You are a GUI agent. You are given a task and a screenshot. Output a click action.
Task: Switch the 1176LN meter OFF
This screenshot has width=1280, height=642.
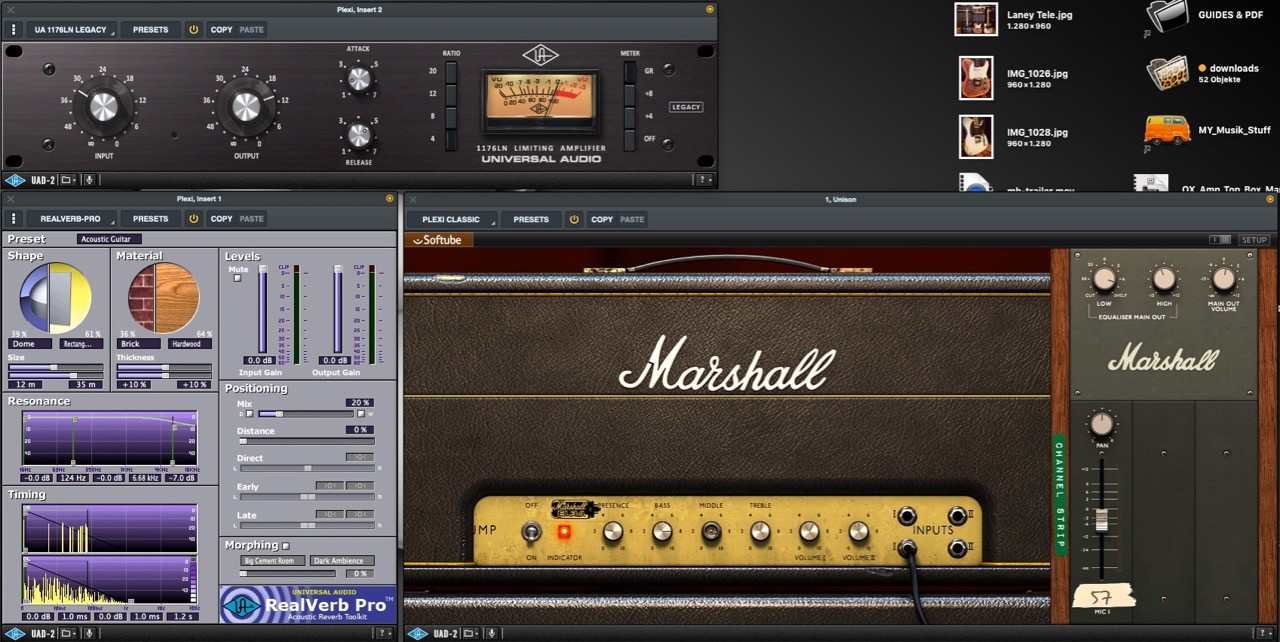pos(630,138)
